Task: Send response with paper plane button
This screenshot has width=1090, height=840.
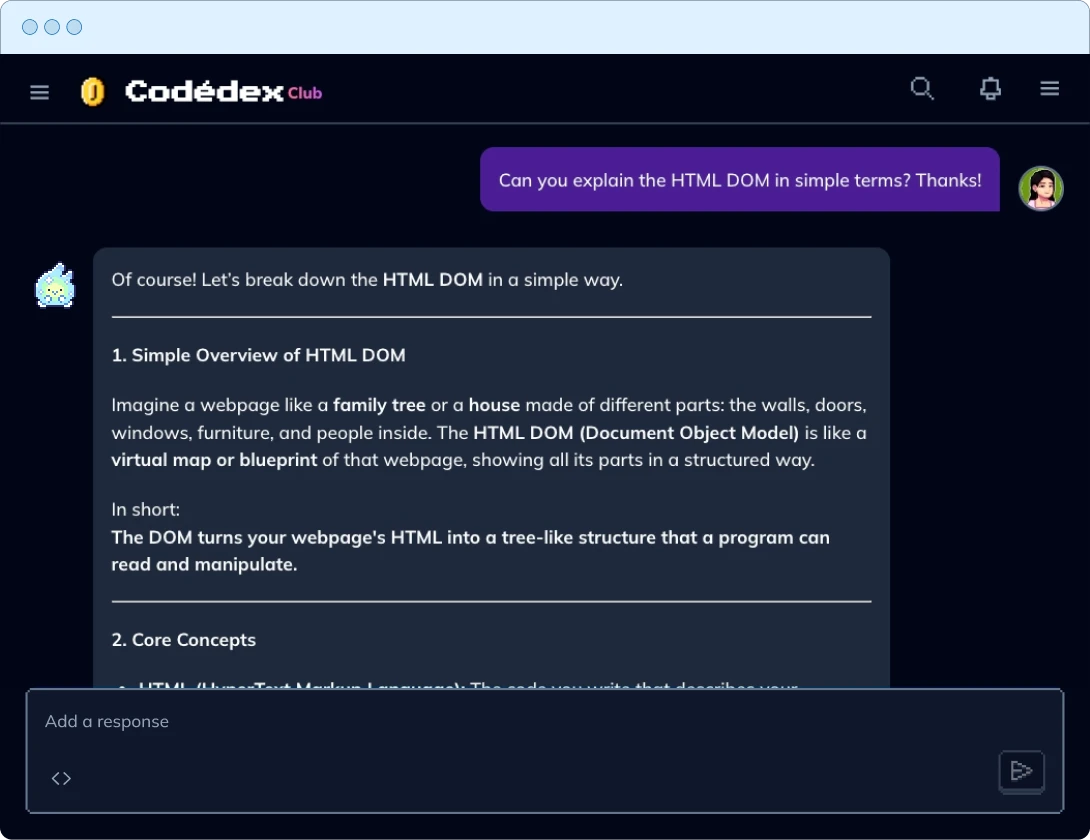Action: 1021,771
